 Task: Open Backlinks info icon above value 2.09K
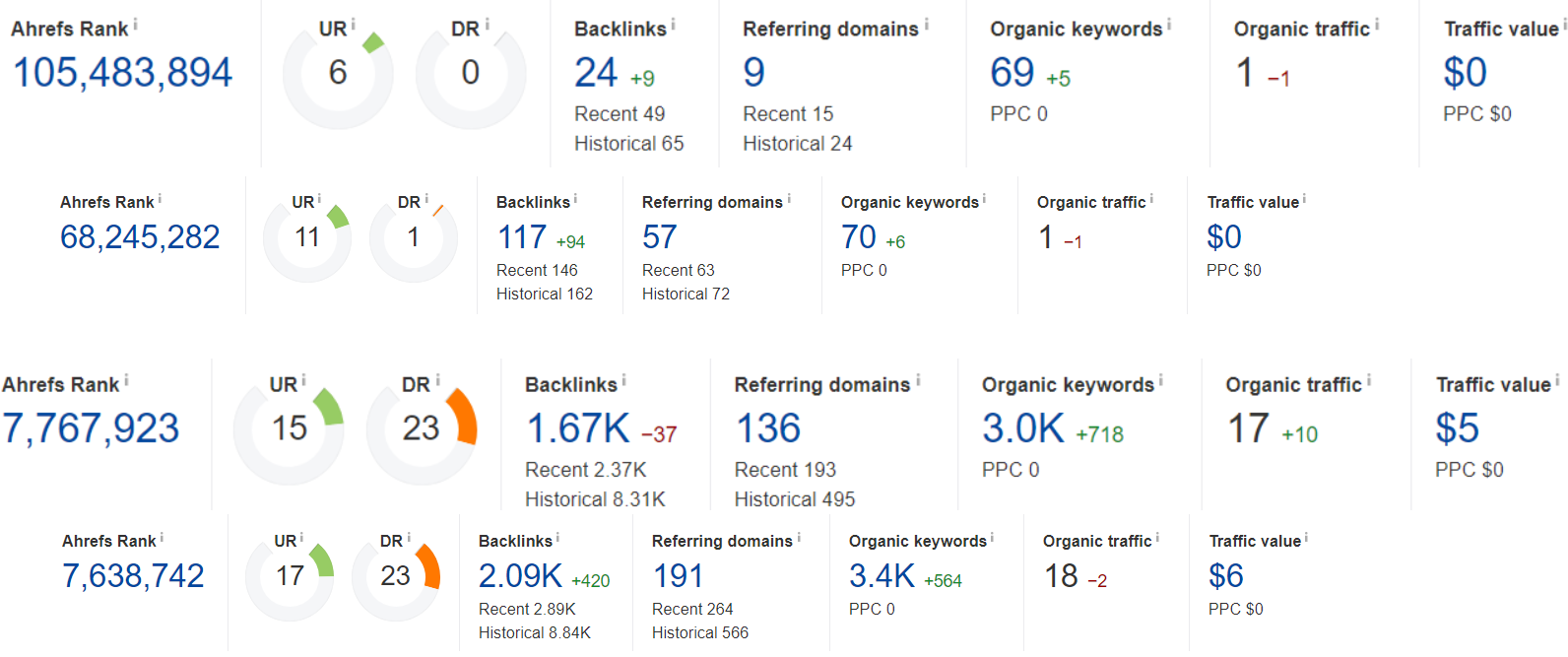[557, 538]
